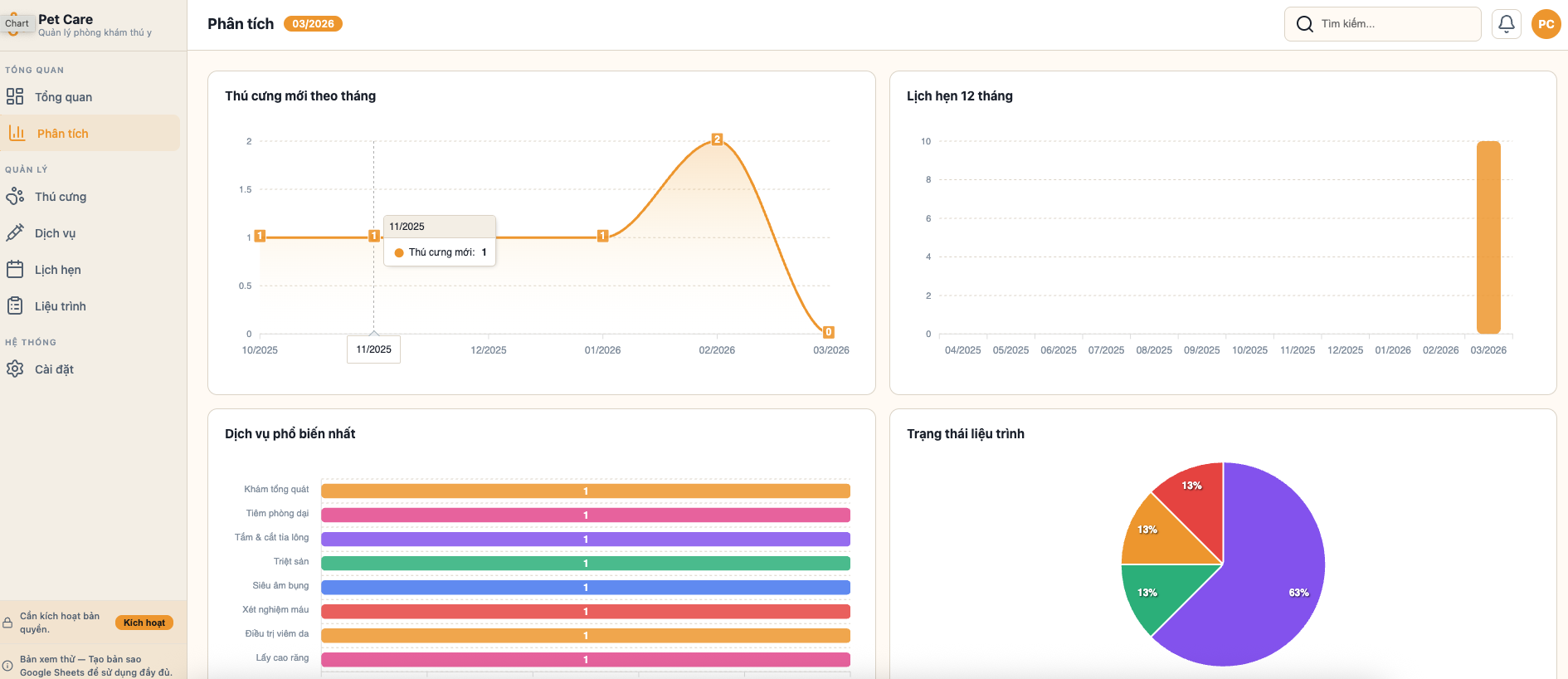Viewport: 1568px width, 679px height.
Task: Click the Khám tổng quát service bar
Action: 585,491
